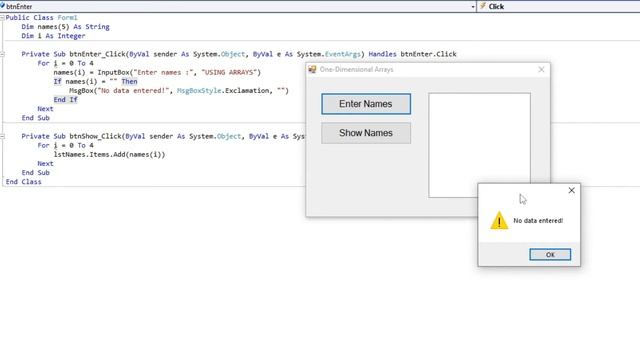
Task: Close the No data entered message box
Action: (x=571, y=190)
